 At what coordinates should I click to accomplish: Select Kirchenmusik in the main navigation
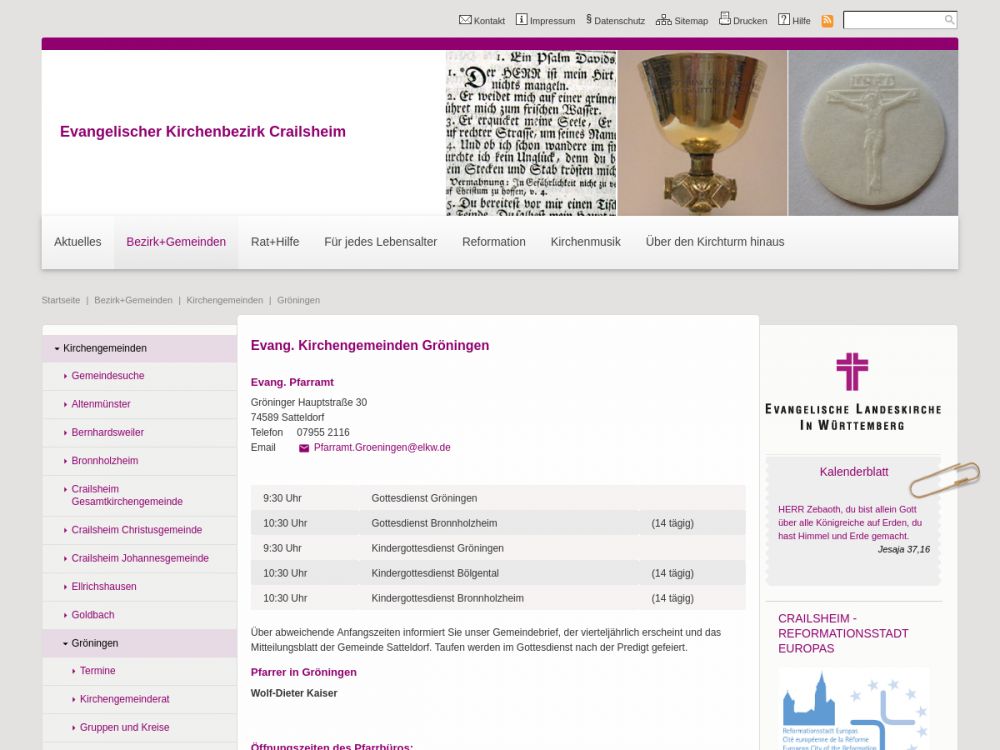585,242
